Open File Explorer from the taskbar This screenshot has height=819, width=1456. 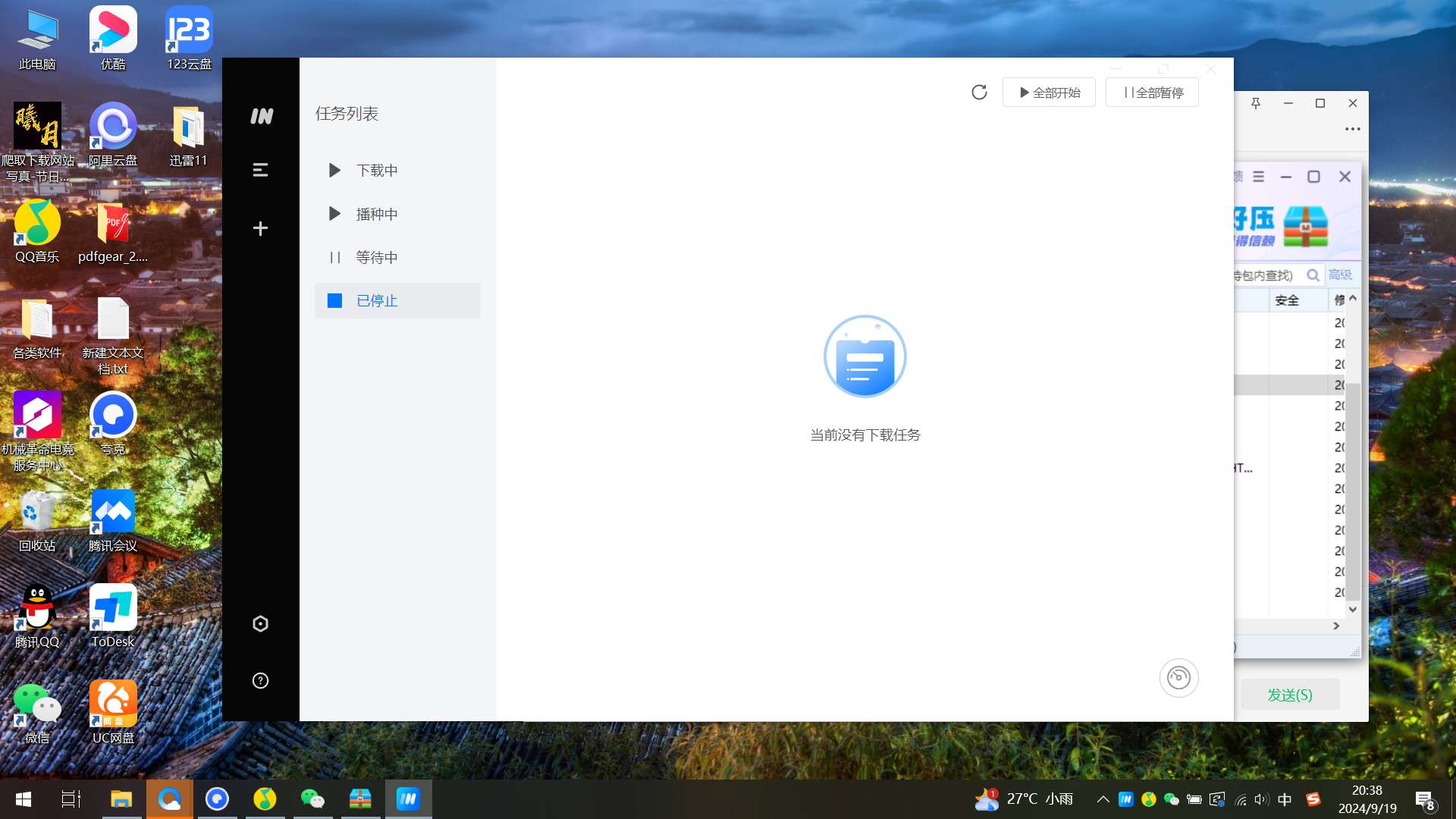121,799
